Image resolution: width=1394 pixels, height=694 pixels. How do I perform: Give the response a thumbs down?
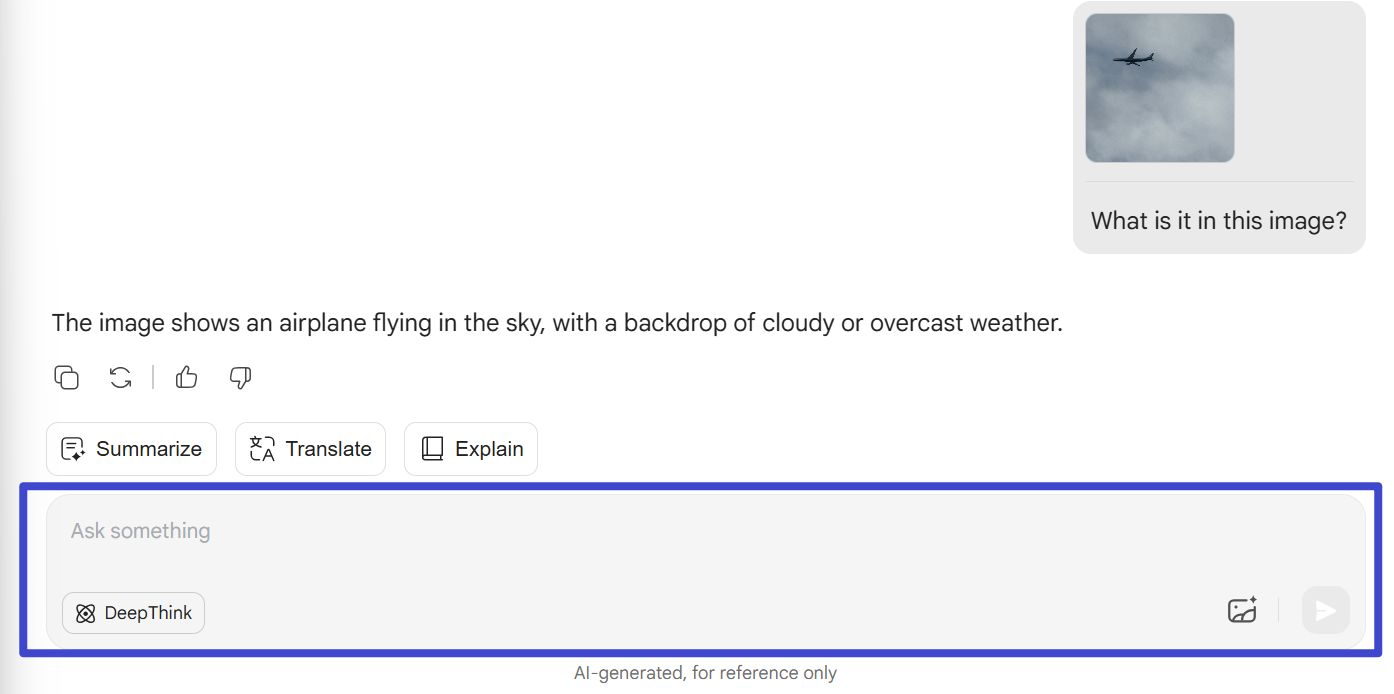pos(240,377)
